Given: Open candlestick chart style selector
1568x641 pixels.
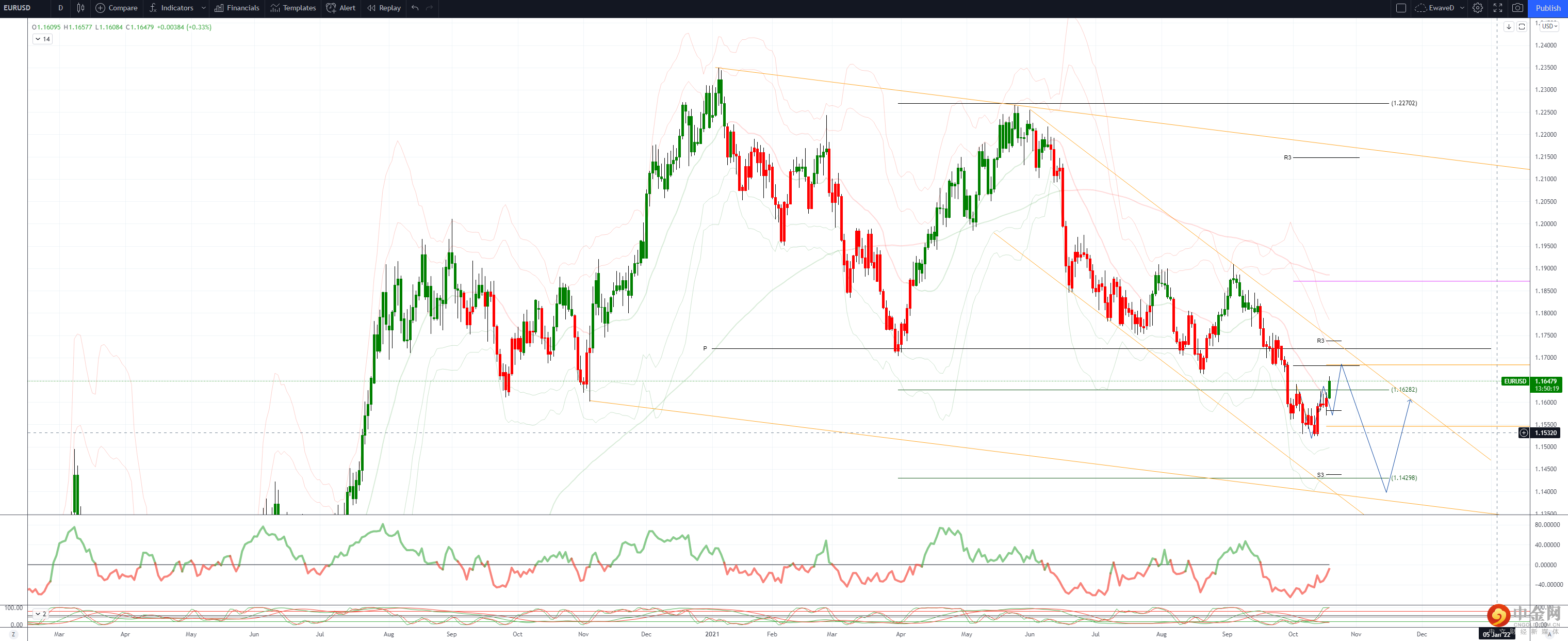Looking at the screenshot, I should click(x=80, y=8).
